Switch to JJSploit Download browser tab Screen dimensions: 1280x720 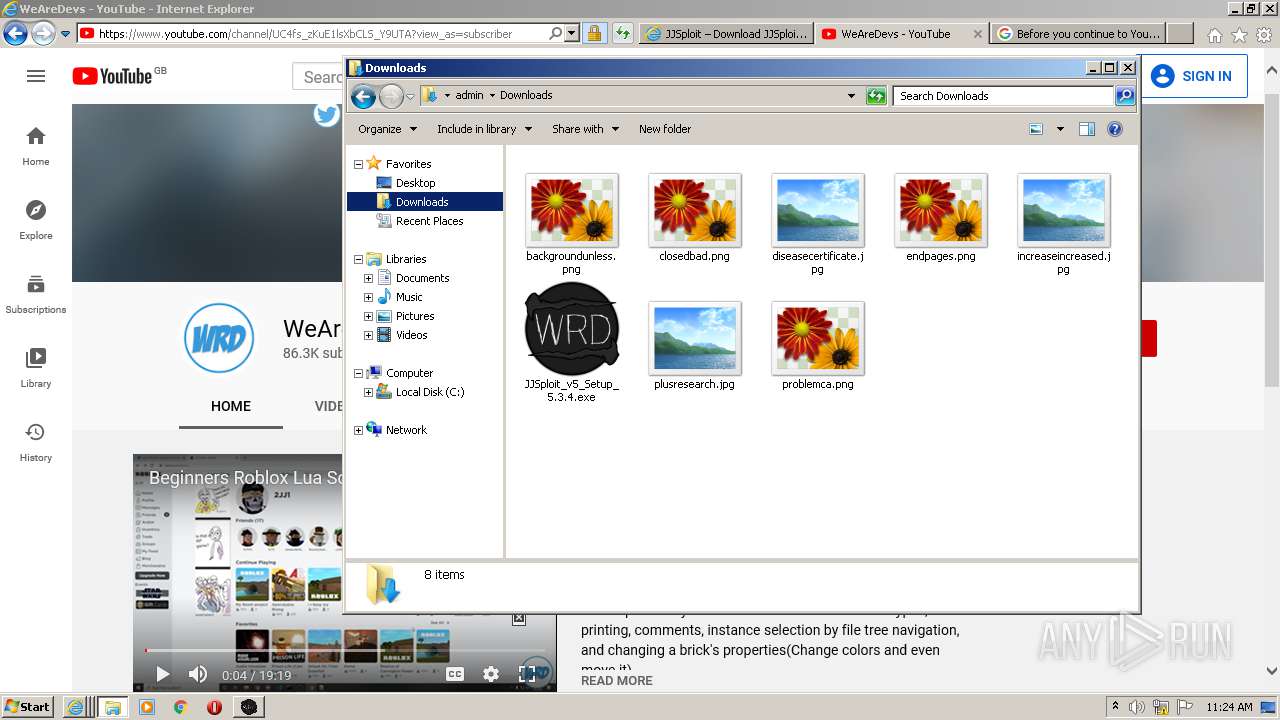click(726, 33)
